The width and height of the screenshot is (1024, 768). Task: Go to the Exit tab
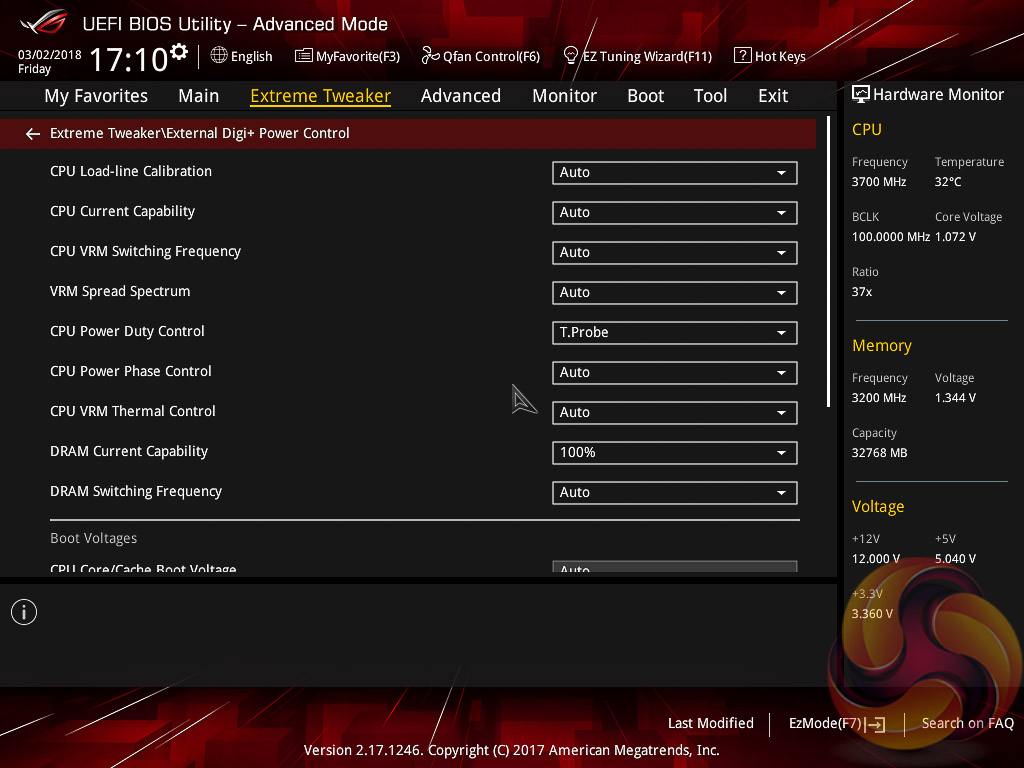(x=773, y=96)
